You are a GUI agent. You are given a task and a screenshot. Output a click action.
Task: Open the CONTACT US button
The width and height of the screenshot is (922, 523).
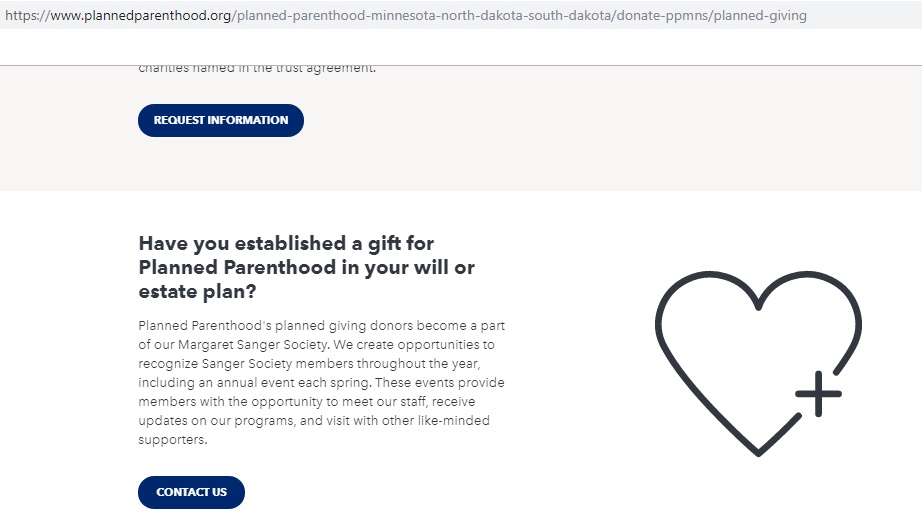(191, 492)
